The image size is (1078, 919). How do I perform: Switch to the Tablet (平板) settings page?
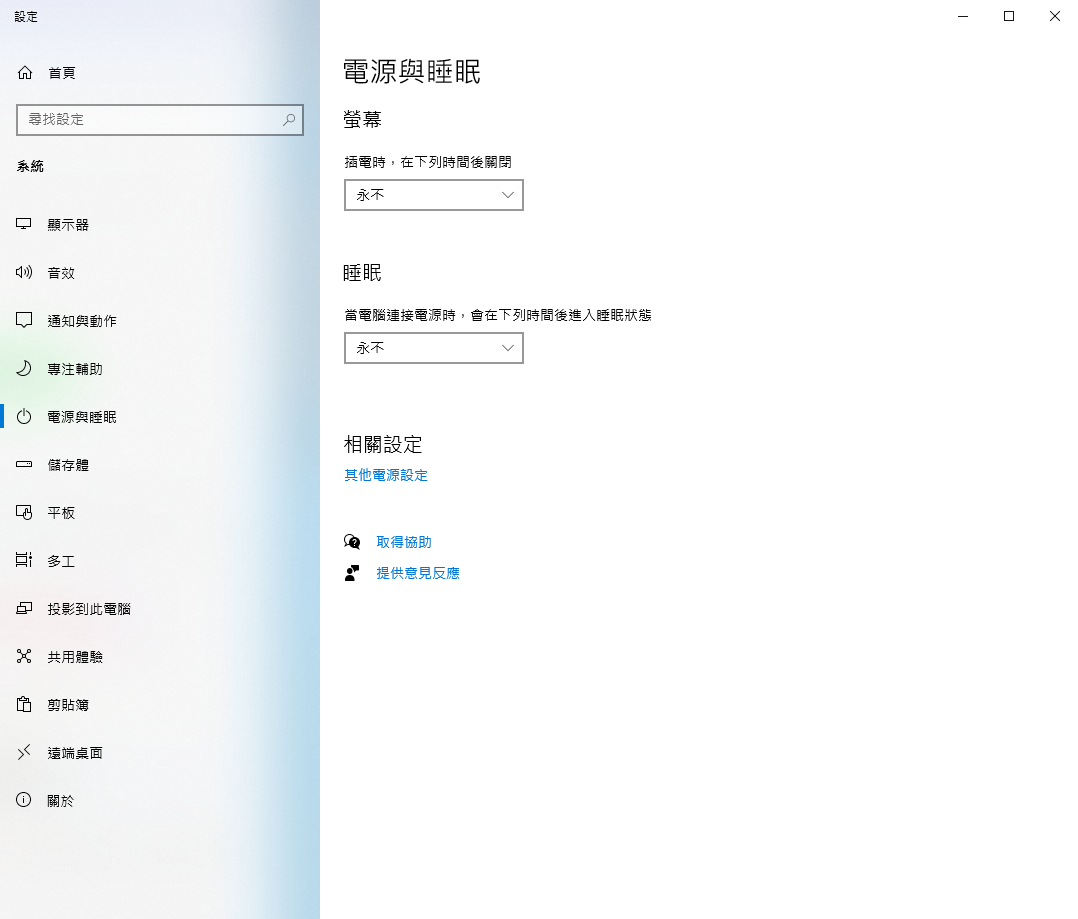(x=61, y=513)
